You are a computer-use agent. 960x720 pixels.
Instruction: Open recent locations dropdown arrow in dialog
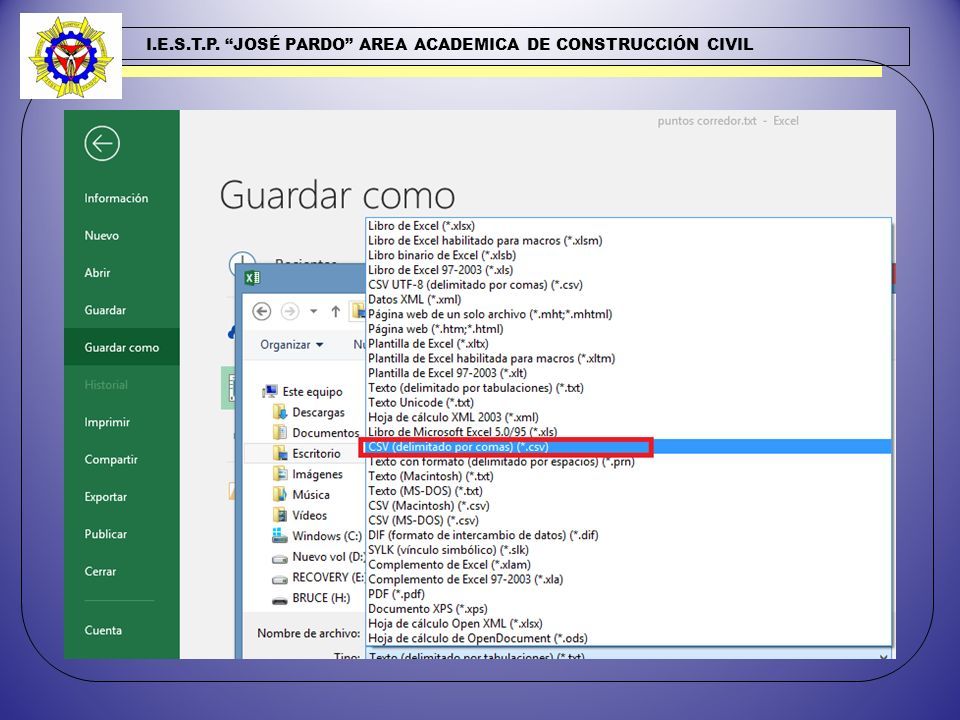(x=313, y=311)
